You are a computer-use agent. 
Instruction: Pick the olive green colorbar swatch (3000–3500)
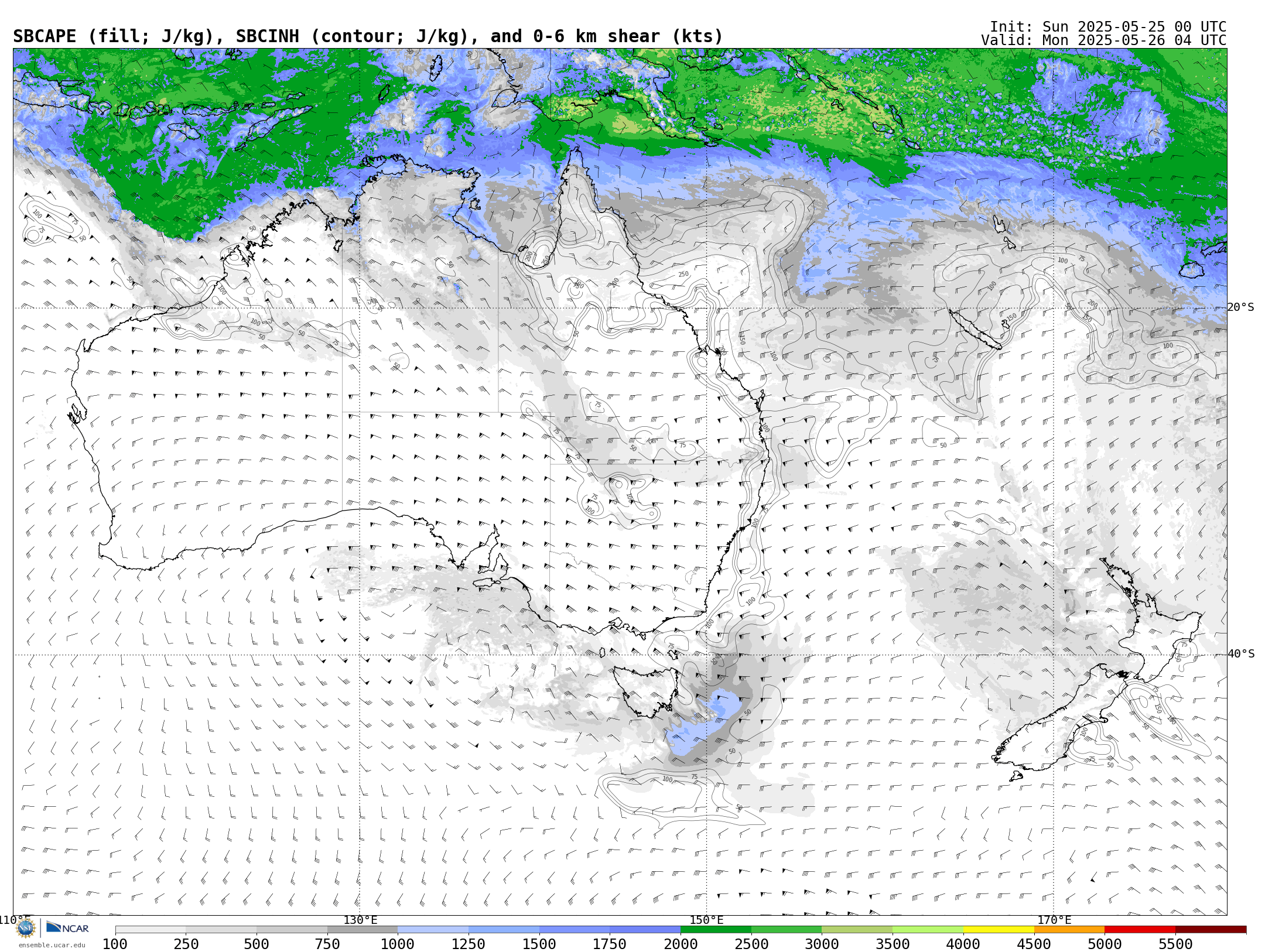coord(857,930)
